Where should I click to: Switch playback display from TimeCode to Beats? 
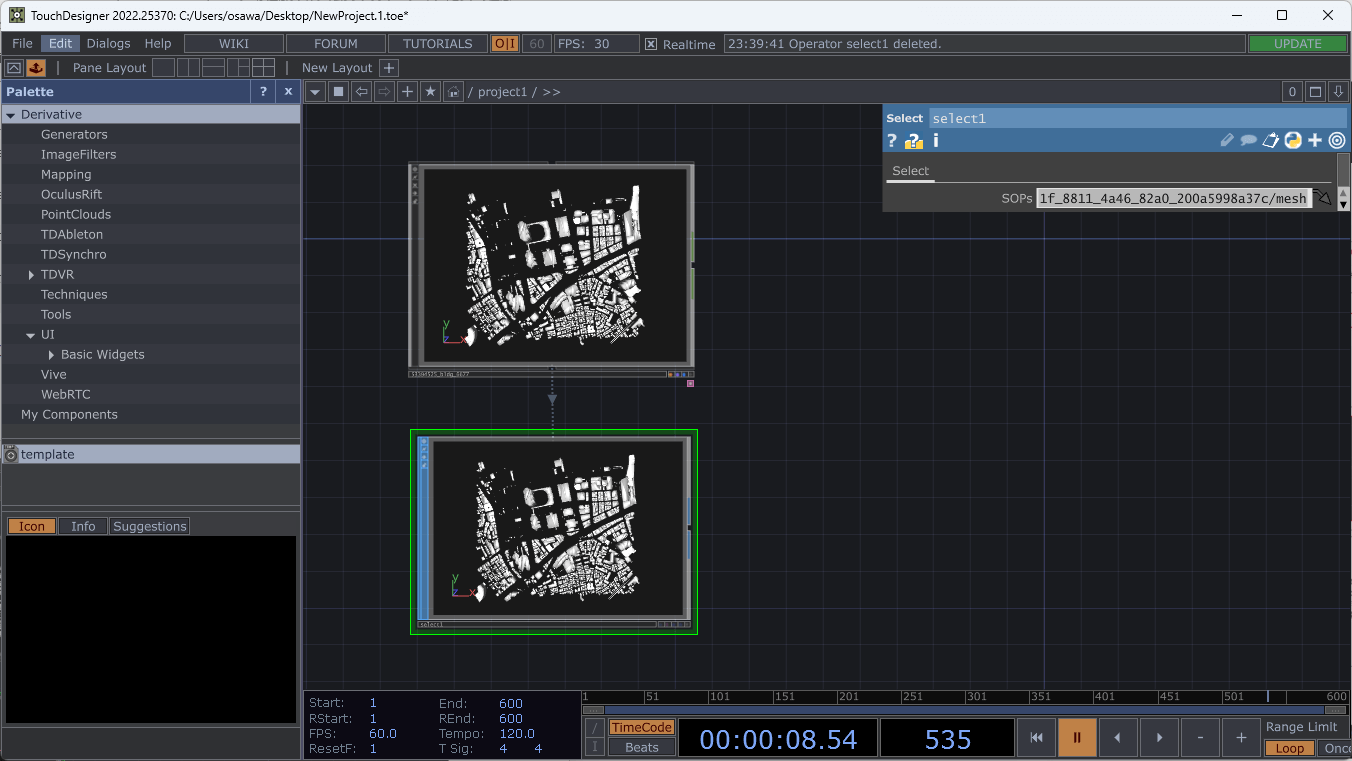pos(641,747)
